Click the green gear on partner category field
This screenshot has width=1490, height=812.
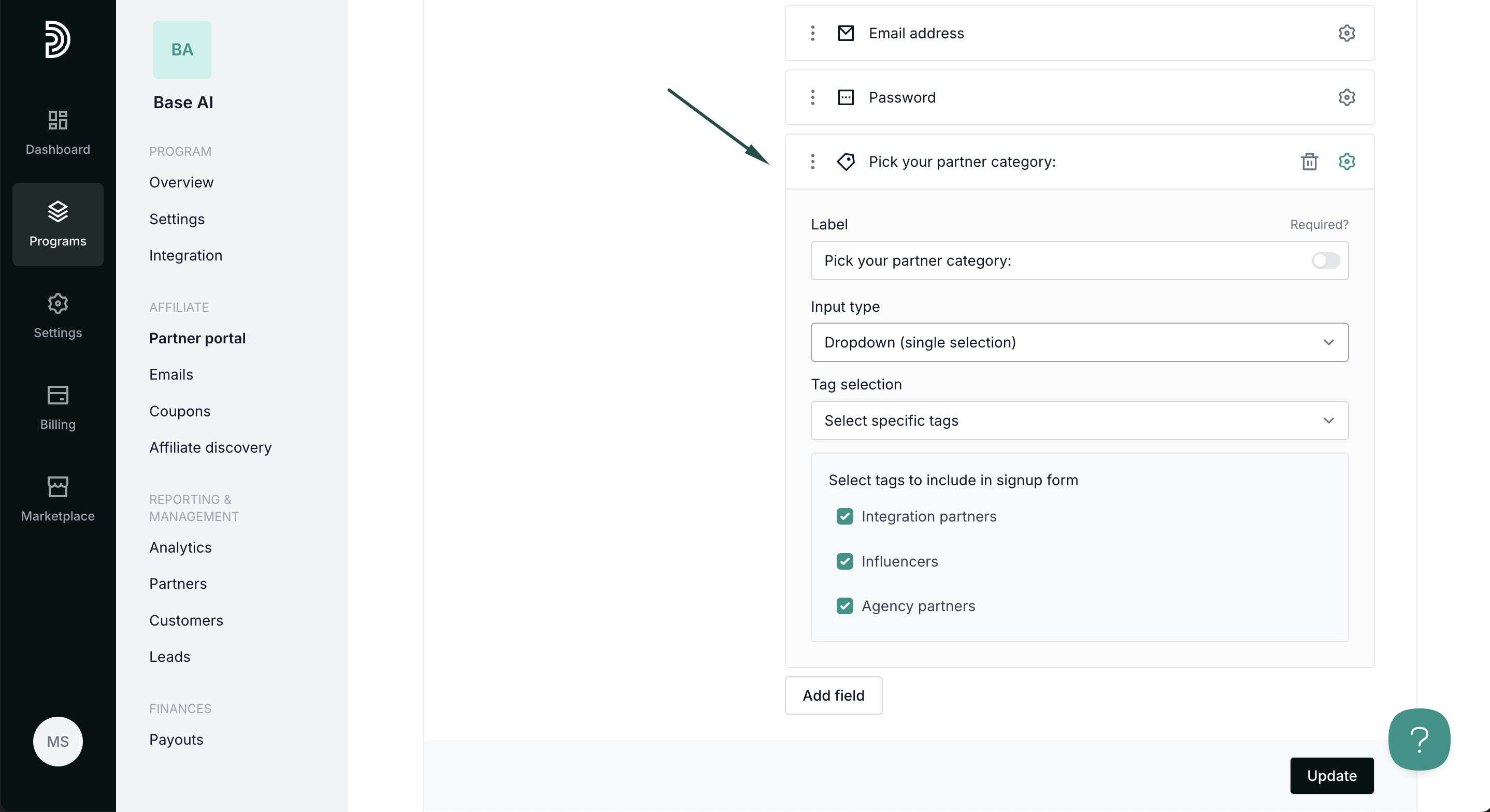pos(1346,162)
